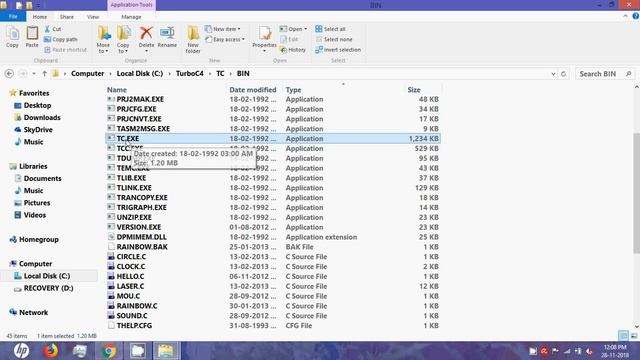640x360 pixels.
Task: Open ribbon Help icon
Action: 636,16
